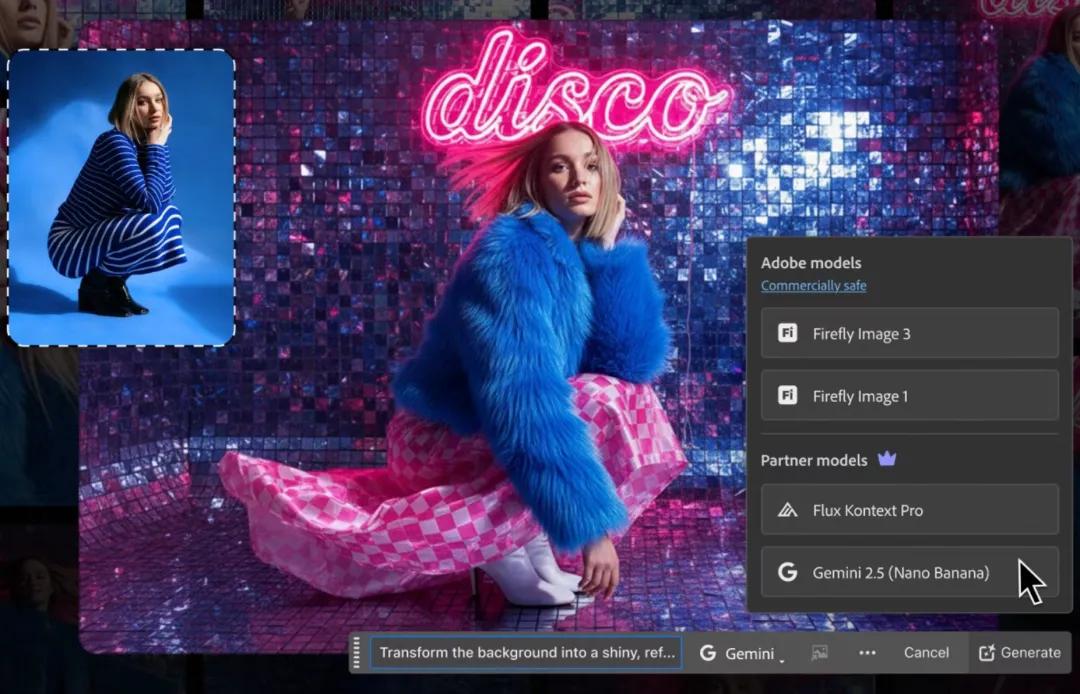Open the three-dot more options menu
This screenshot has width=1080, height=694.
tap(867, 653)
